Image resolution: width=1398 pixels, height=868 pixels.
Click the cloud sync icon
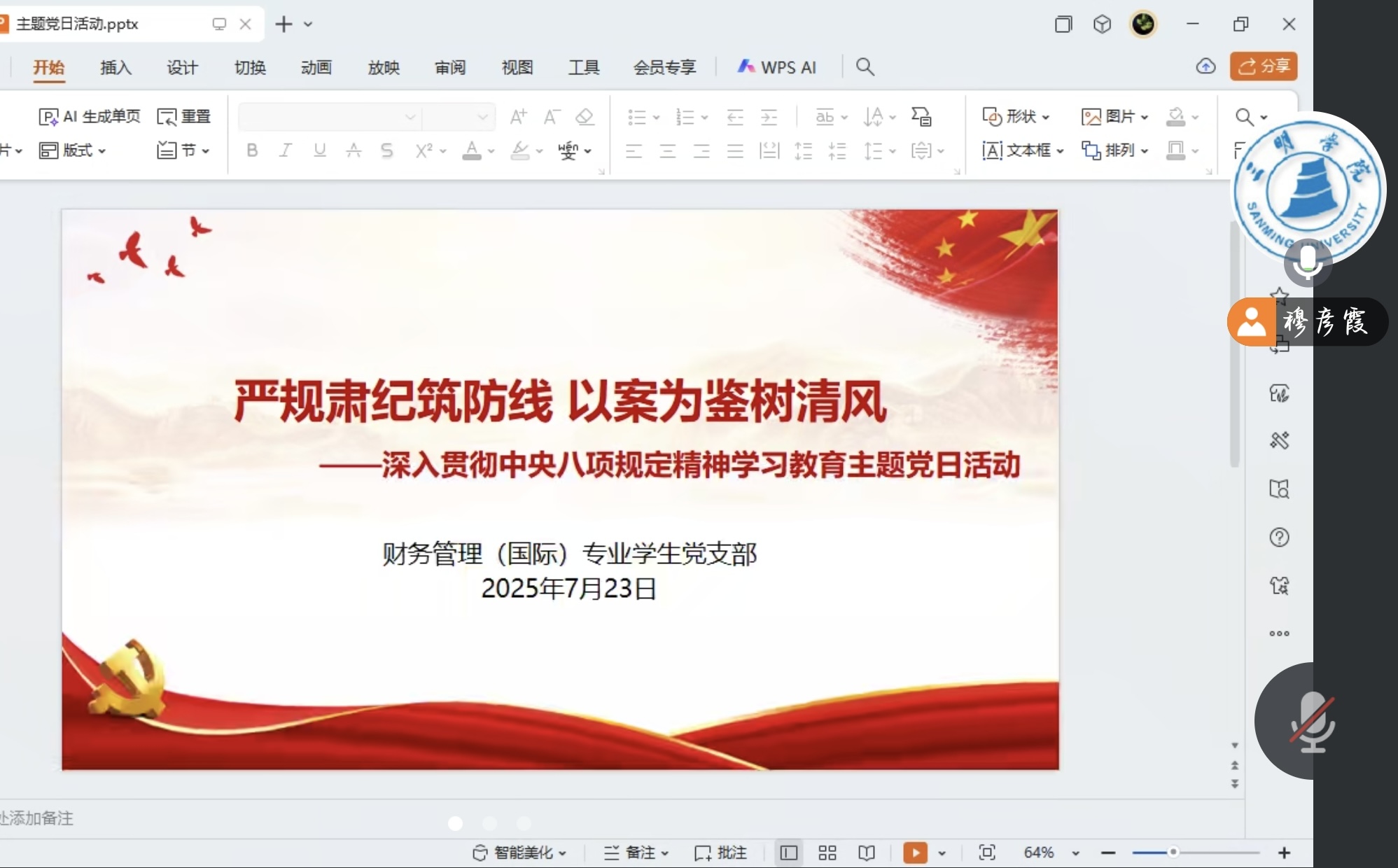(1205, 66)
